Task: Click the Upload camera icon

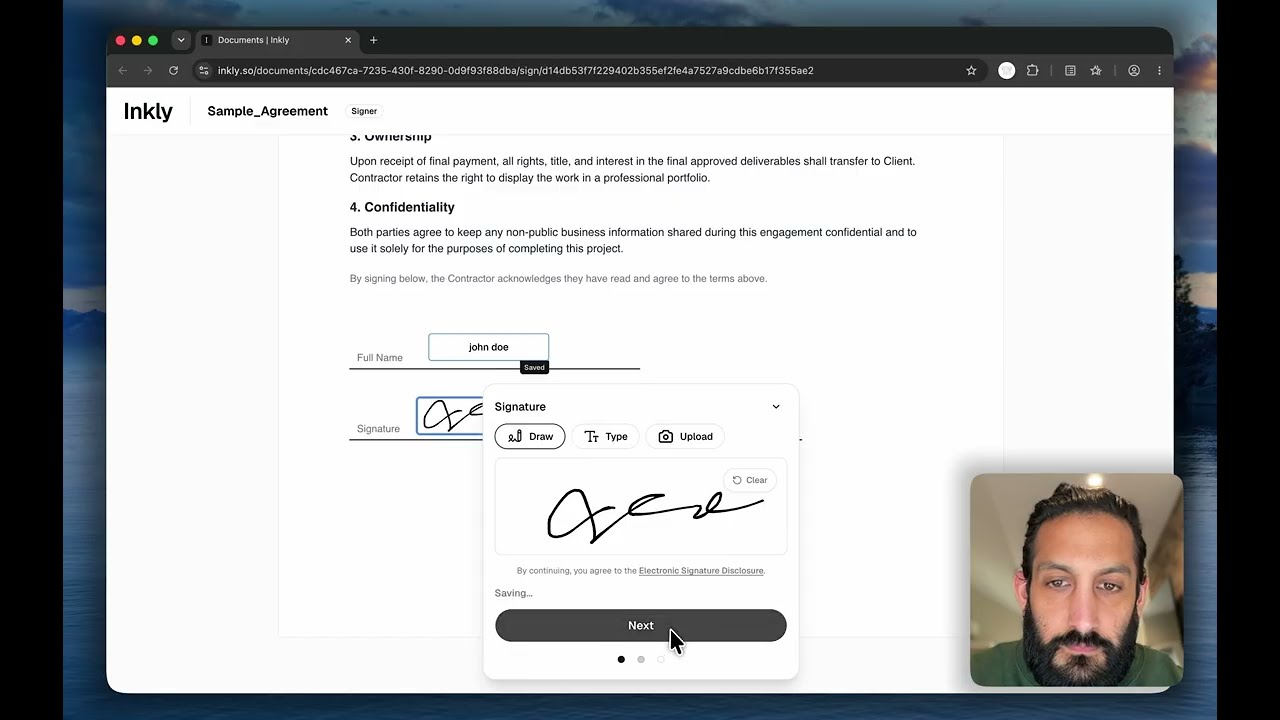Action: pos(666,437)
